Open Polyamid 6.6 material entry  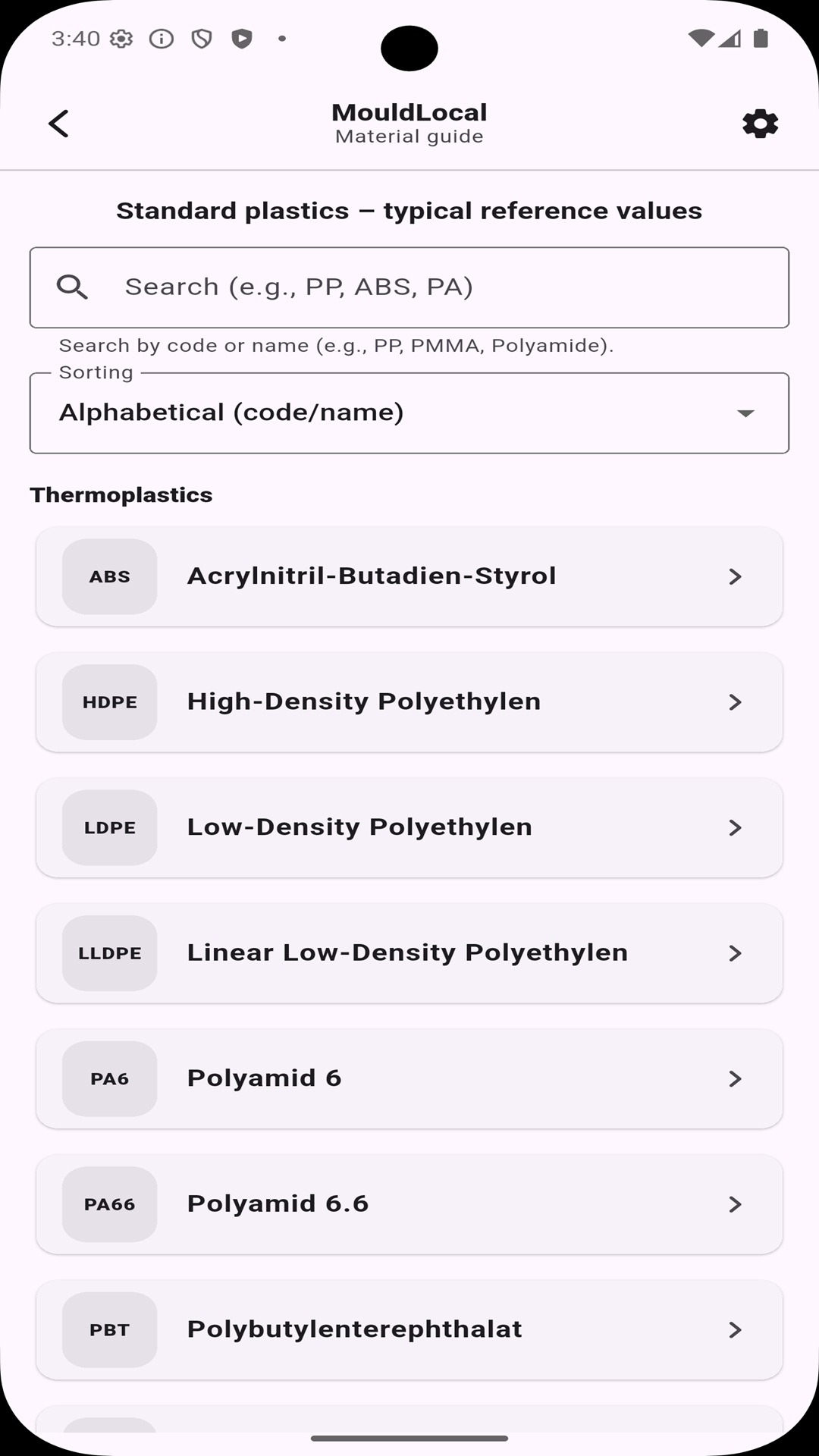tap(278, 1204)
